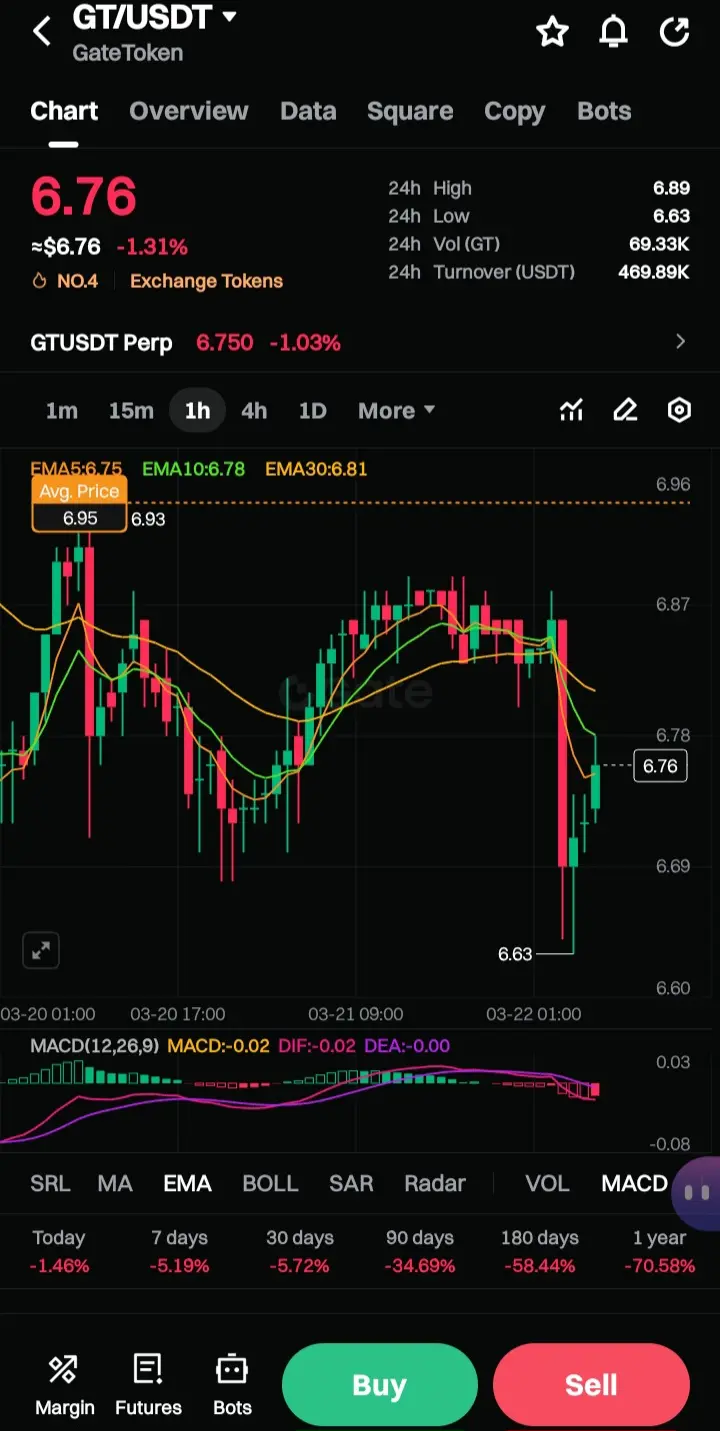Tap the 30 days -5.72% performance

pos(299,1252)
